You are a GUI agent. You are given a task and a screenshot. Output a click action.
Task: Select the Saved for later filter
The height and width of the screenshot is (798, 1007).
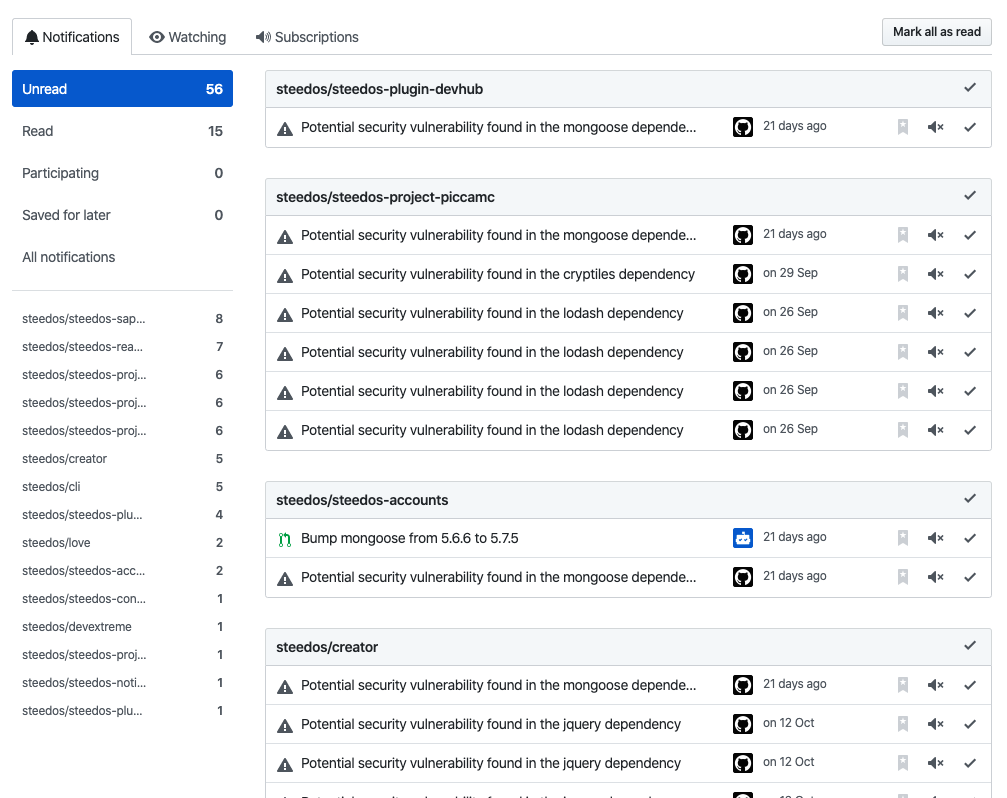tap(65, 215)
